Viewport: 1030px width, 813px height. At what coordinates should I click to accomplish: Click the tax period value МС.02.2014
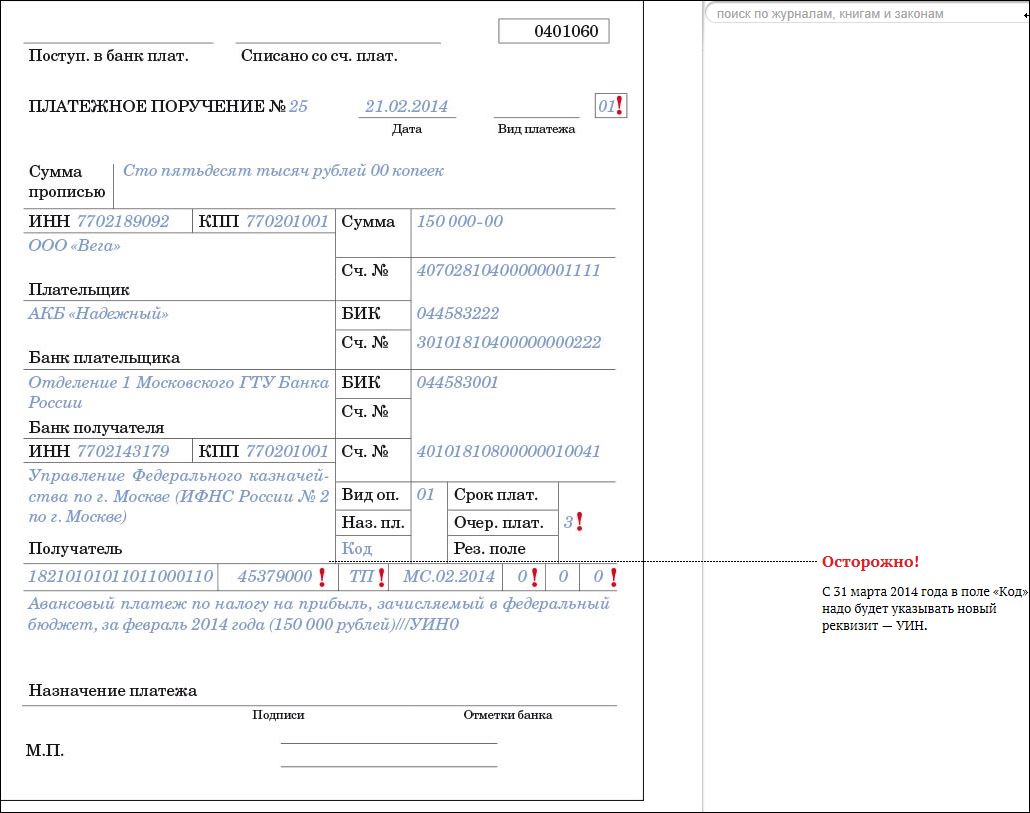click(448, 576)
